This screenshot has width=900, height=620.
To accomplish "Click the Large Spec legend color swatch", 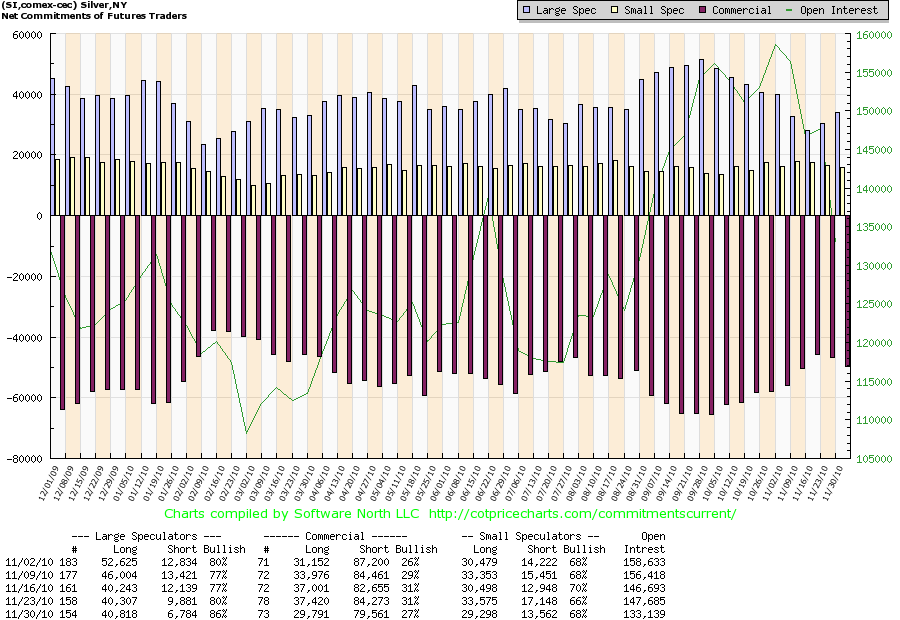I will tap(527, 10).
